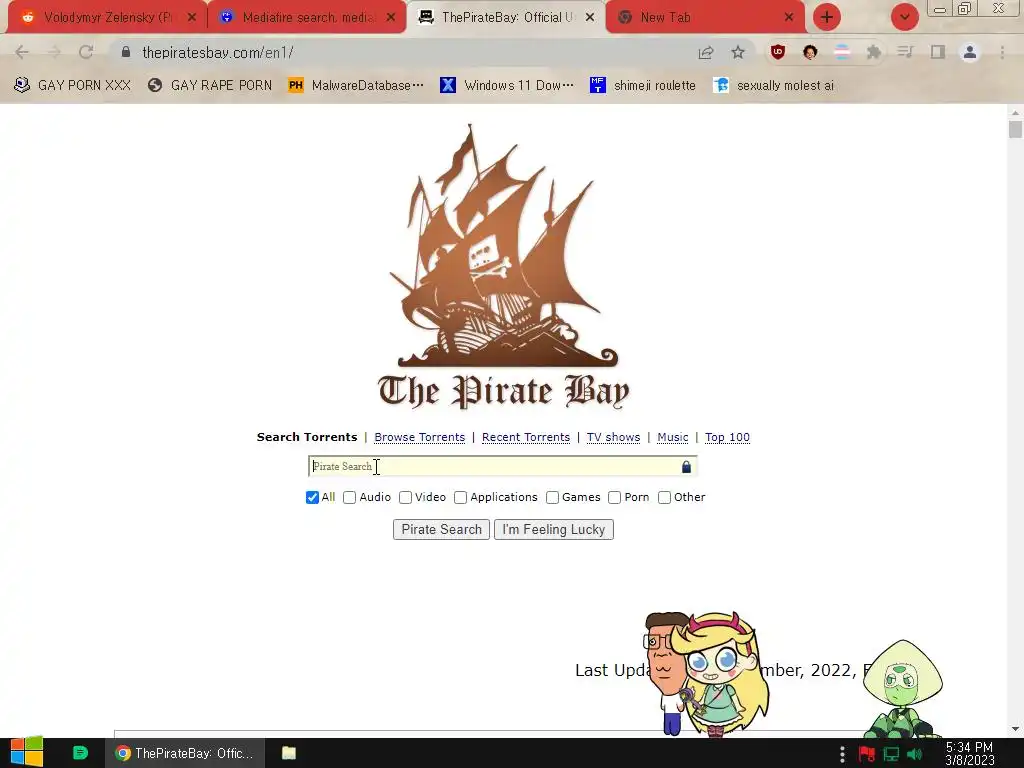Click the scrollbar down arrow
This screenshot has width=1024, height=768.
pos(1015,729)
